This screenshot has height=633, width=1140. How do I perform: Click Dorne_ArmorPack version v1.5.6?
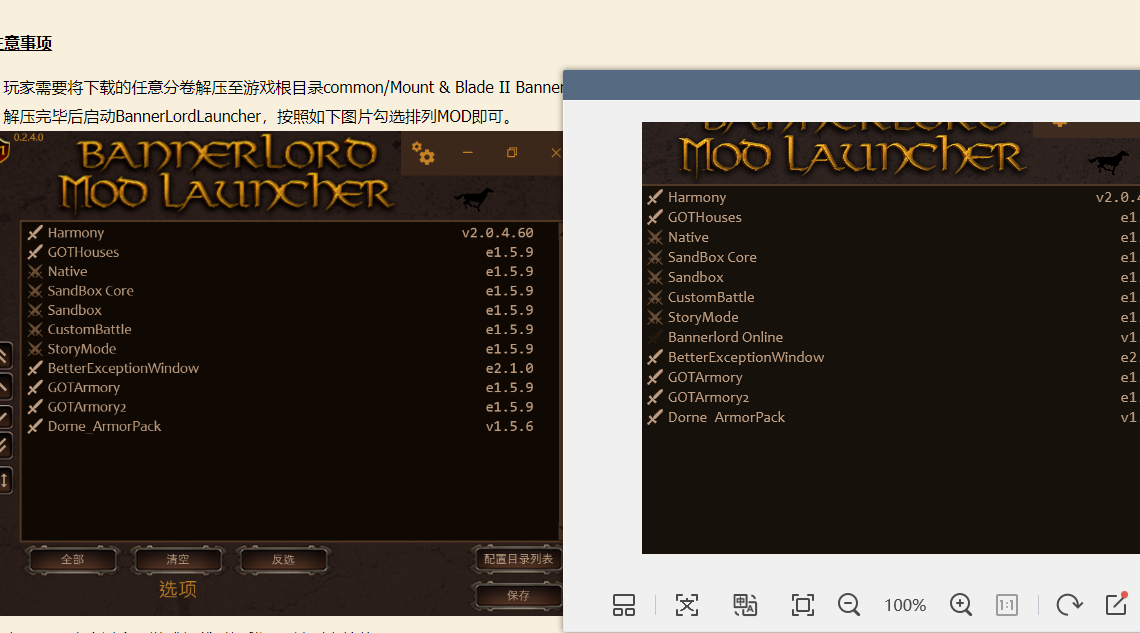[510, 427]
